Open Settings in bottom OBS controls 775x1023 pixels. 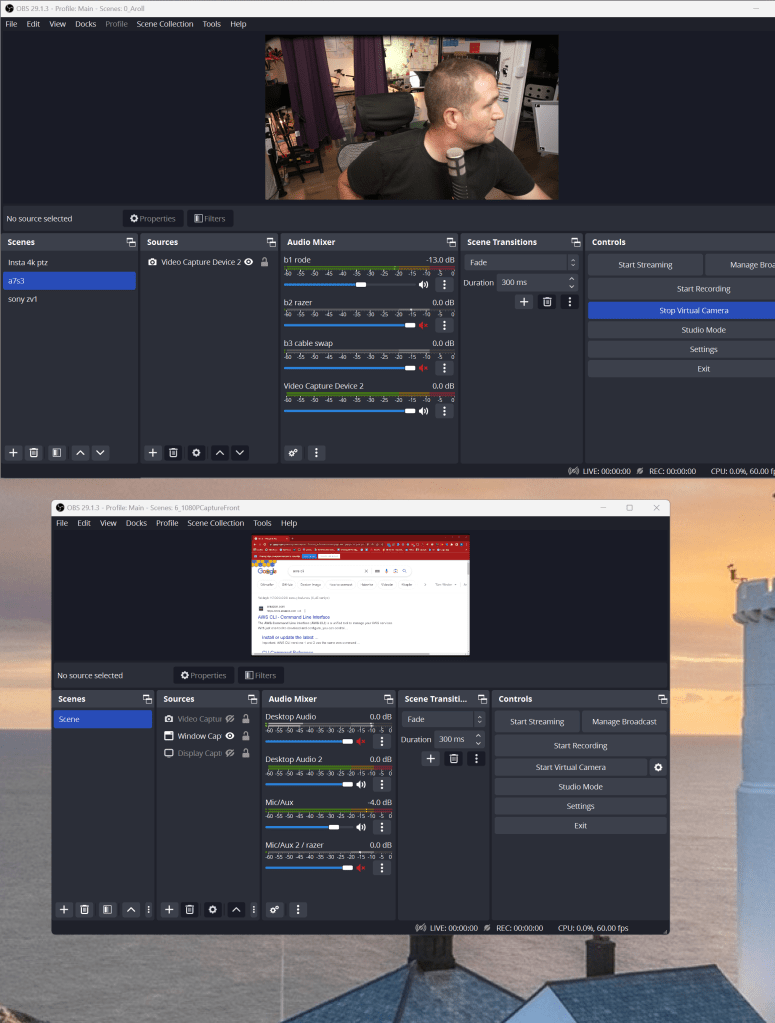(x=581, y=806)
